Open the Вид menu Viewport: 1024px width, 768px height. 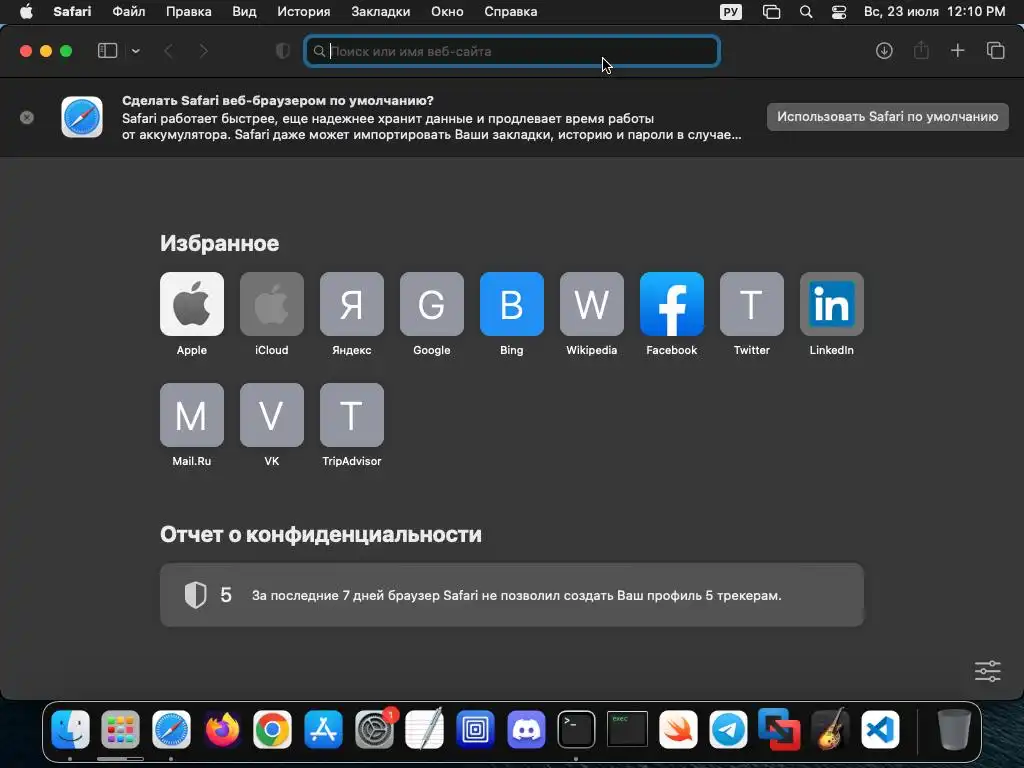(244, 12)
